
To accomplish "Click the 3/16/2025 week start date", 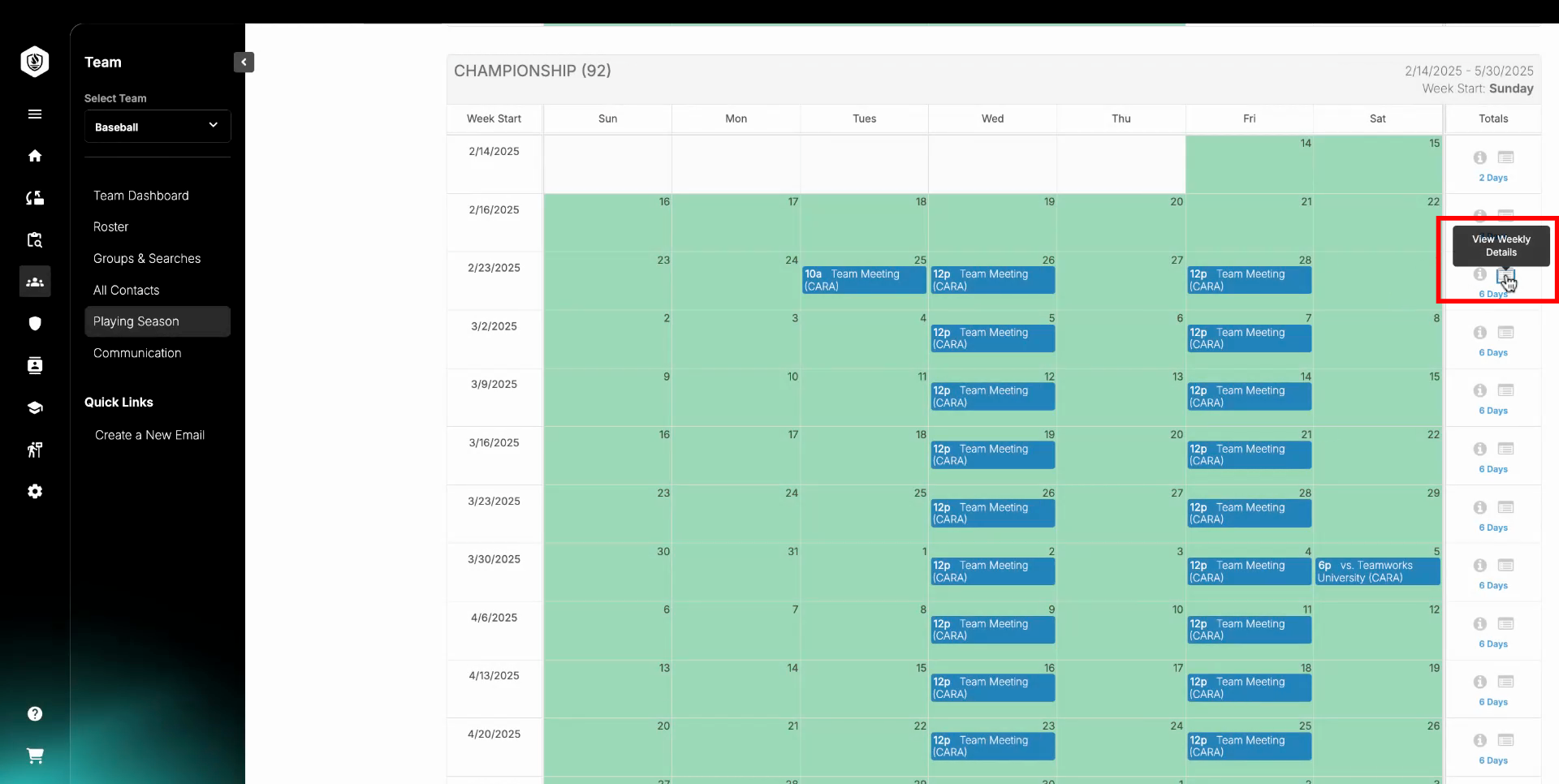I will coord(494,443).
